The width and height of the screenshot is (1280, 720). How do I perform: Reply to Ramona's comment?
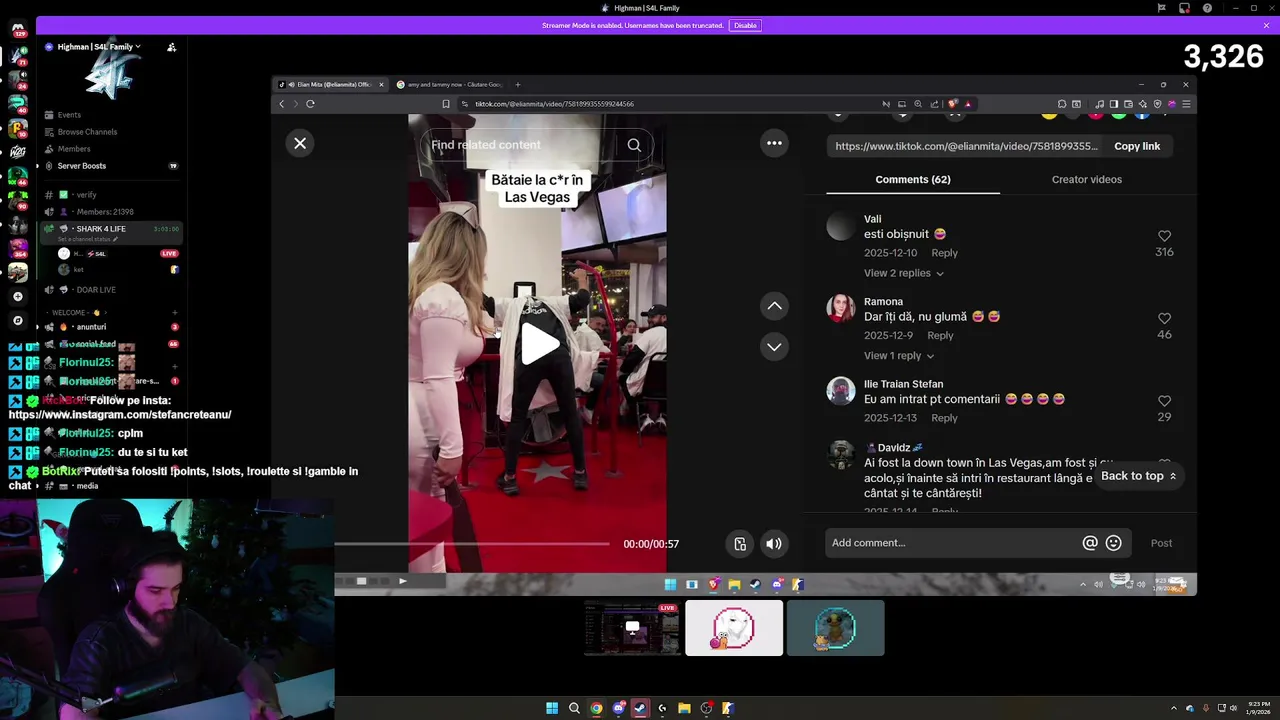940,336
